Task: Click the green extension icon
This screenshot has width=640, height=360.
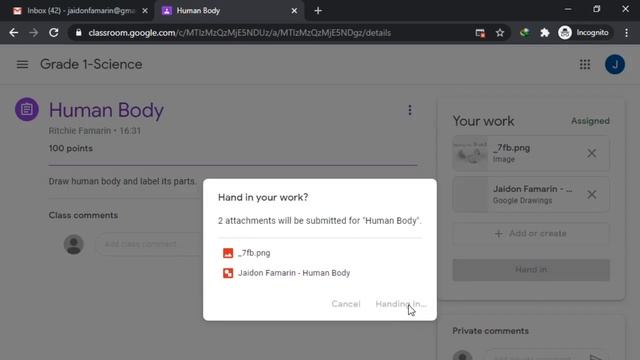Action: click(x=524, y=33)
